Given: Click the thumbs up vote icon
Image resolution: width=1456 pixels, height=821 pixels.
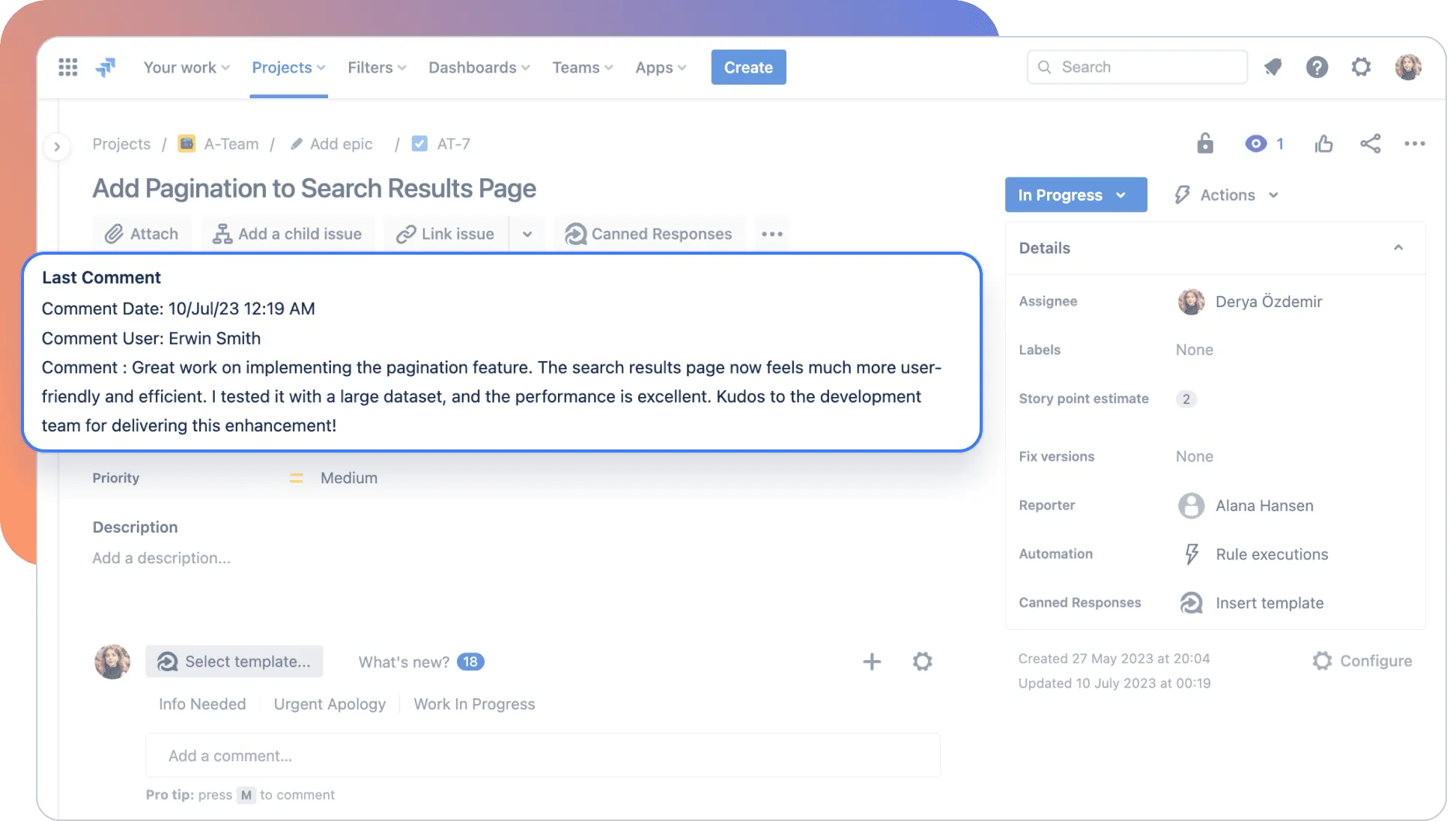Looking at the screenshot, I should point(1323,144).
